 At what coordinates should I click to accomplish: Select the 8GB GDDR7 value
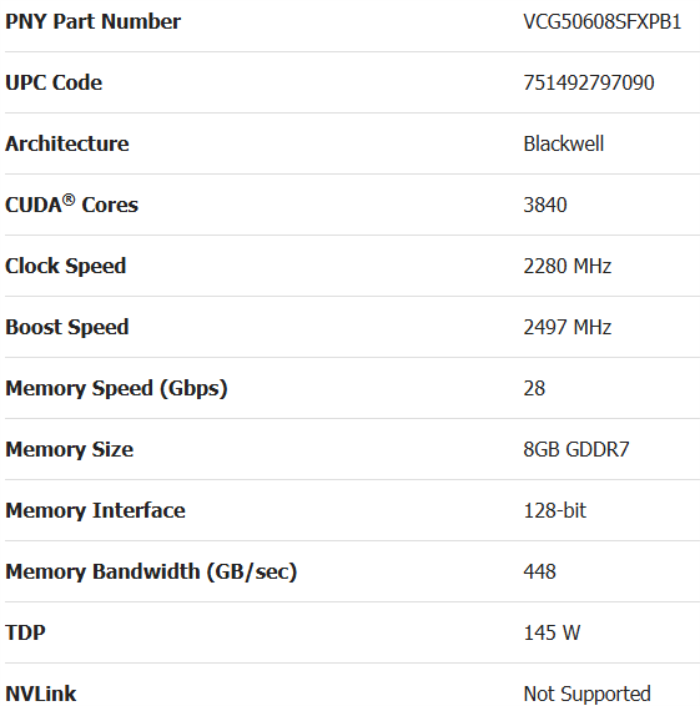coord(576,450)
